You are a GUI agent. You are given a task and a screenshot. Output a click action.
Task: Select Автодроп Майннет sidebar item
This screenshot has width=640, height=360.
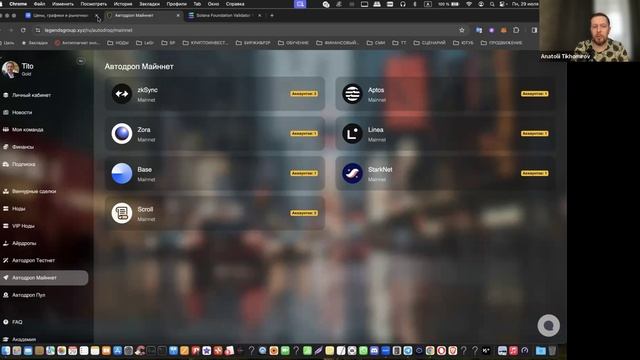click(44, 278)
